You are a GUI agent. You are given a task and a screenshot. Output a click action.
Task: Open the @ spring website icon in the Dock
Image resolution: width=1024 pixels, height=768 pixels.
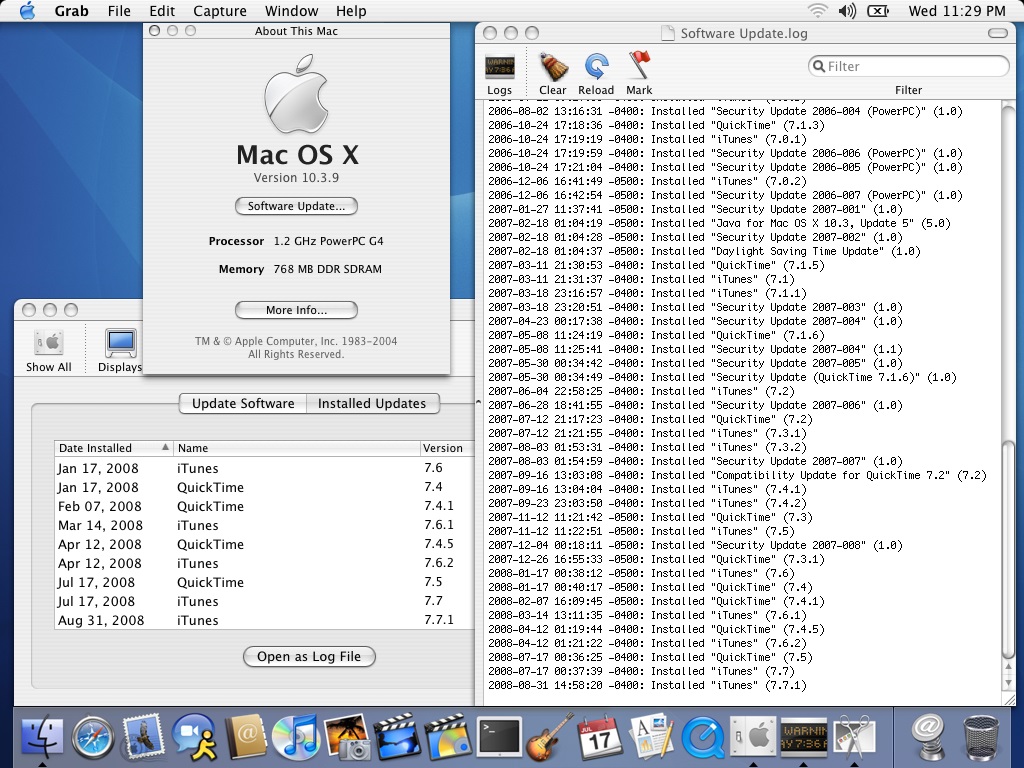pyautogui.click(x=928, y=737)
